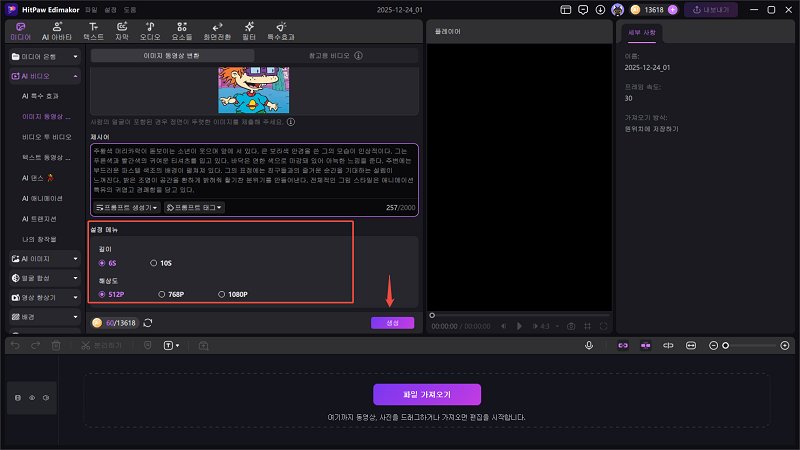
Task: Click the info icon beside 참고용 비디오
Action: [x=359, y=55]
